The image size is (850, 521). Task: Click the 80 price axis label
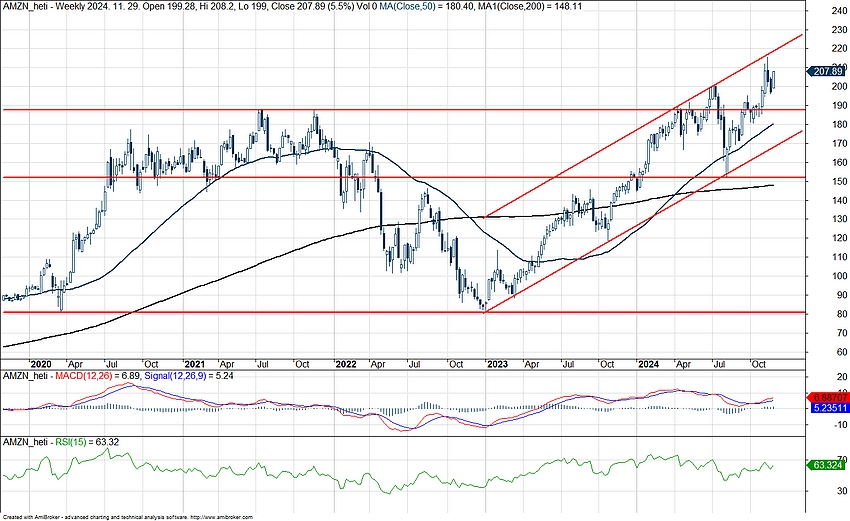tap(842, 314)
